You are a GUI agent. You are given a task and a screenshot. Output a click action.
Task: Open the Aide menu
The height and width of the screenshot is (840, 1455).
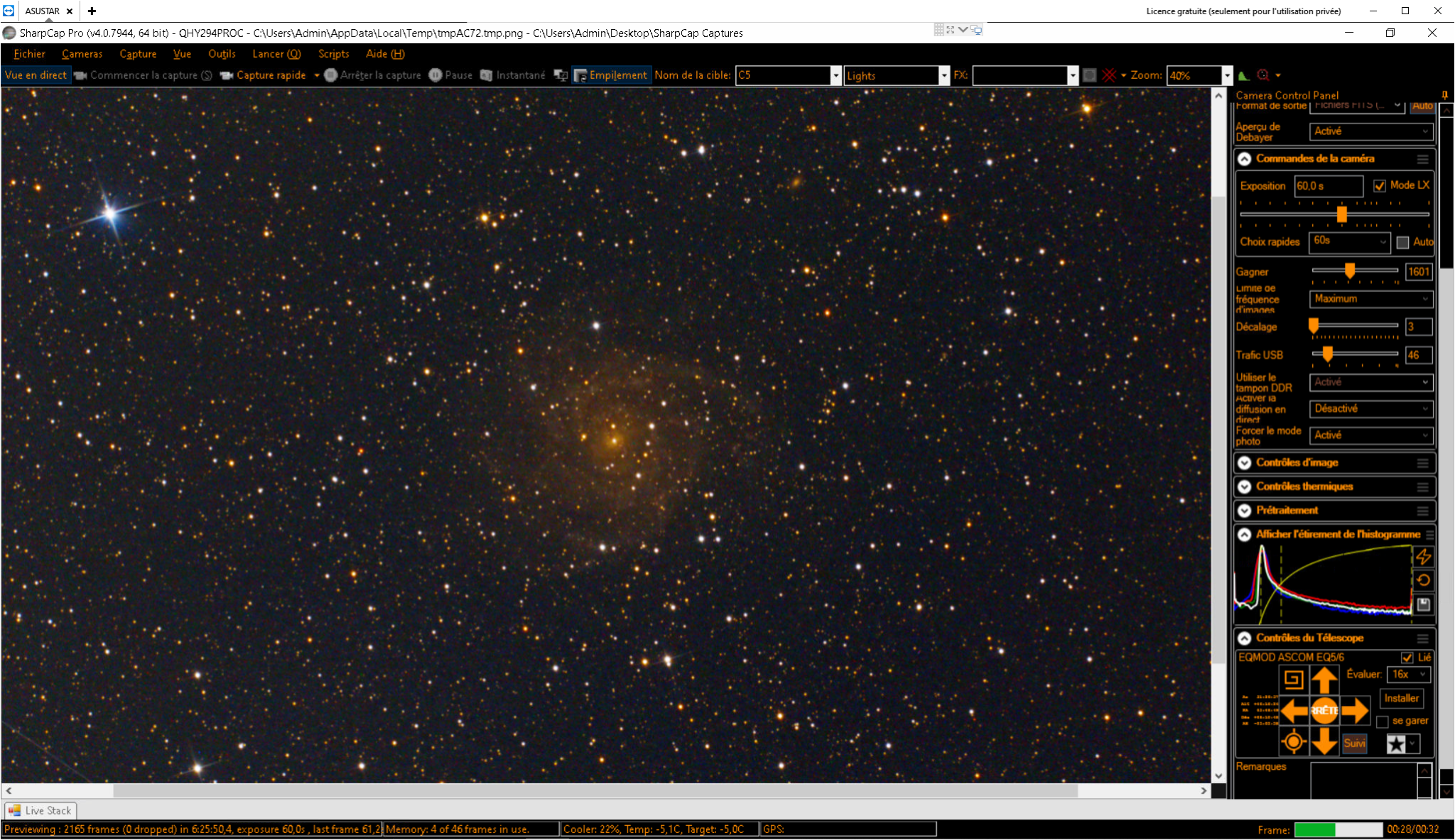(x=385, y=54)
